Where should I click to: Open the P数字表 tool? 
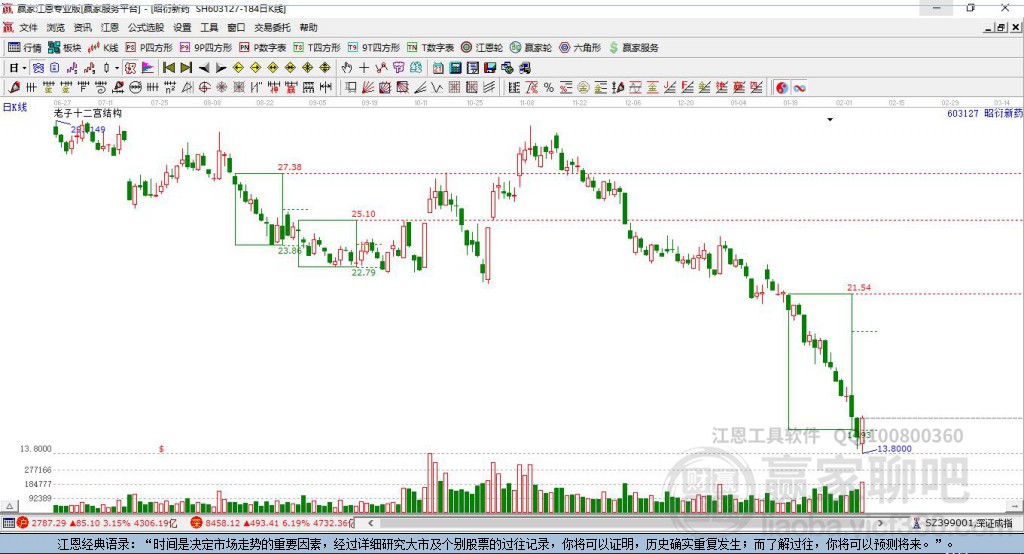(x=263, y=48)
